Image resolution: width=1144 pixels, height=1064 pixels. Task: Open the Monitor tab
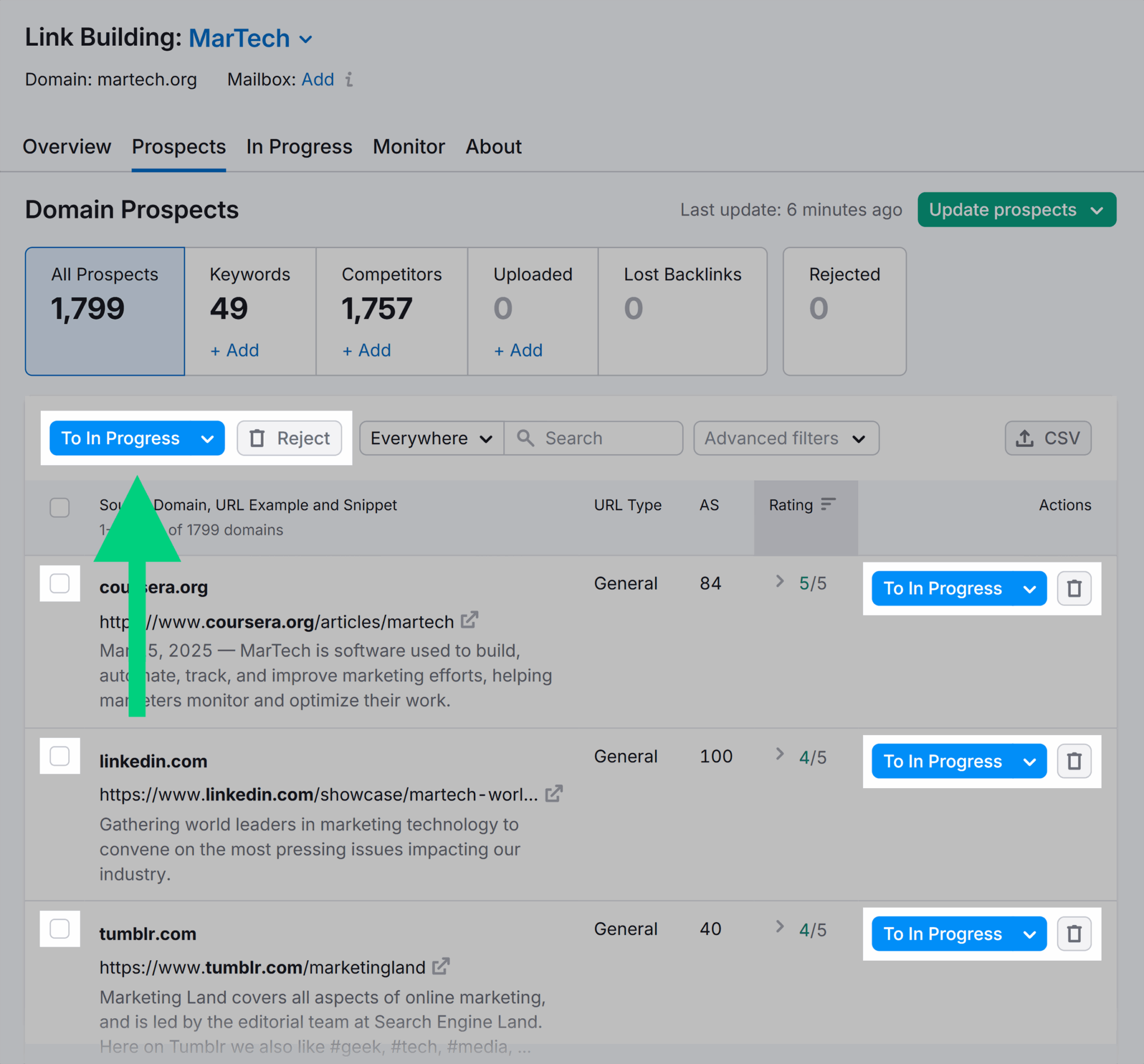coord(408,147)
